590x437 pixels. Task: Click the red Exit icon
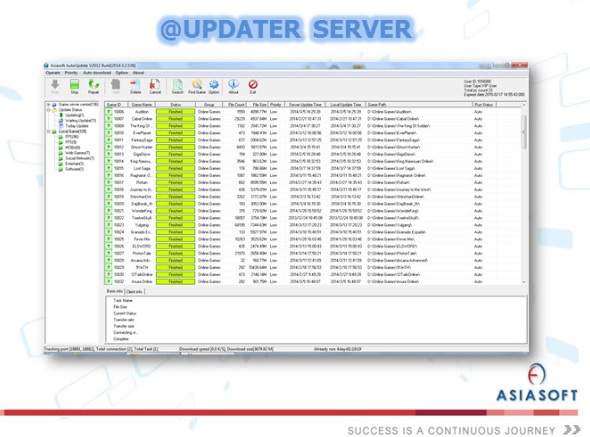coord(253,86)
